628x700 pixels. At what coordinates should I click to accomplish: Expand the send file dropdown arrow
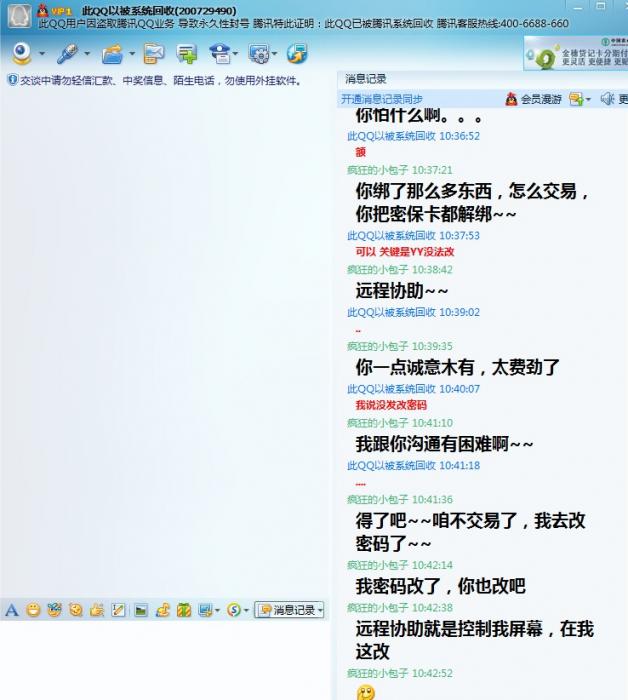click(132, 54)
